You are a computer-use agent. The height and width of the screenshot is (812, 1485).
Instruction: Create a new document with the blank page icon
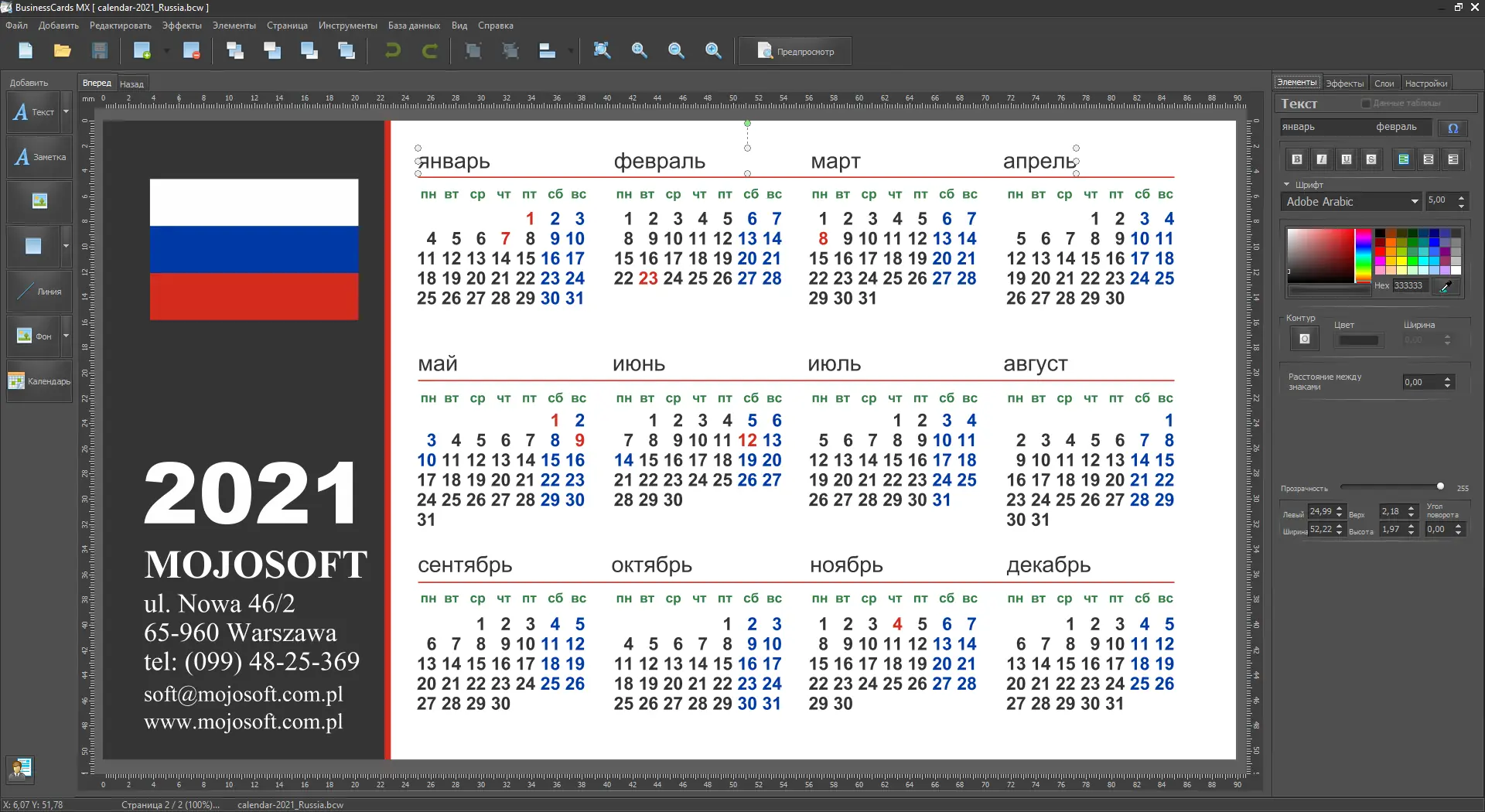pos(26,51)
